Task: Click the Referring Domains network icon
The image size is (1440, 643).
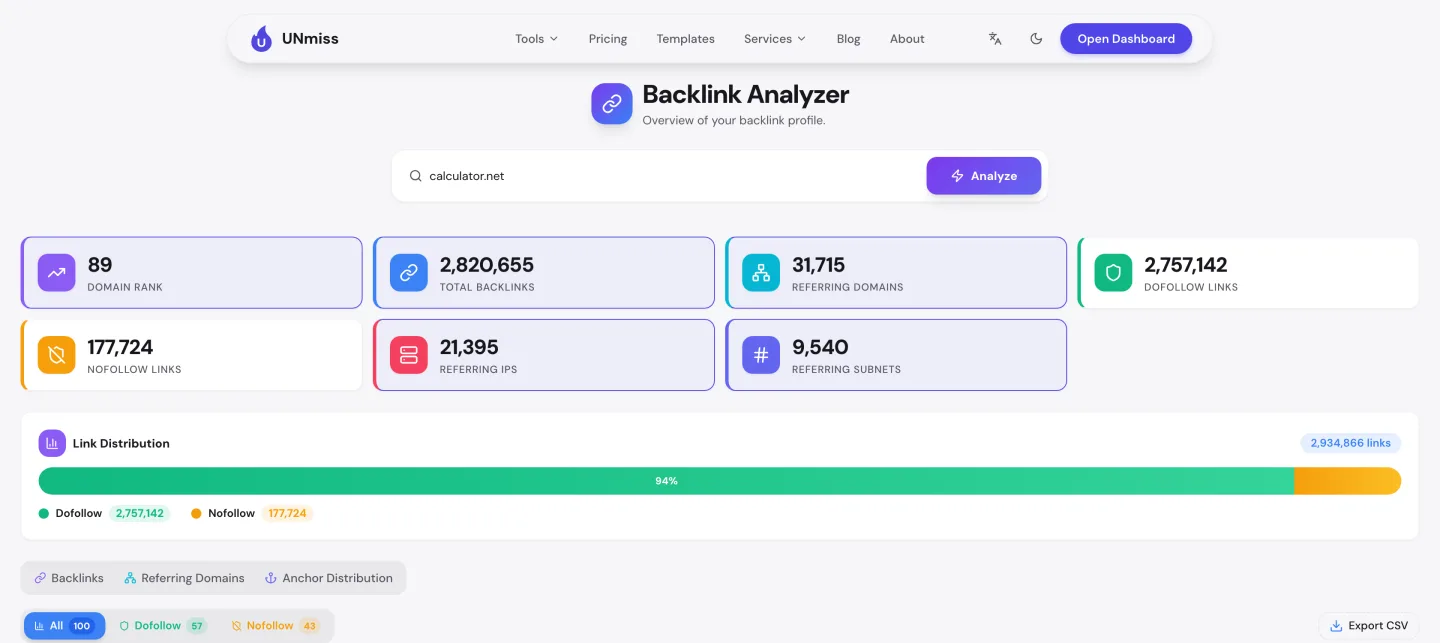Action: pos(761,273)
